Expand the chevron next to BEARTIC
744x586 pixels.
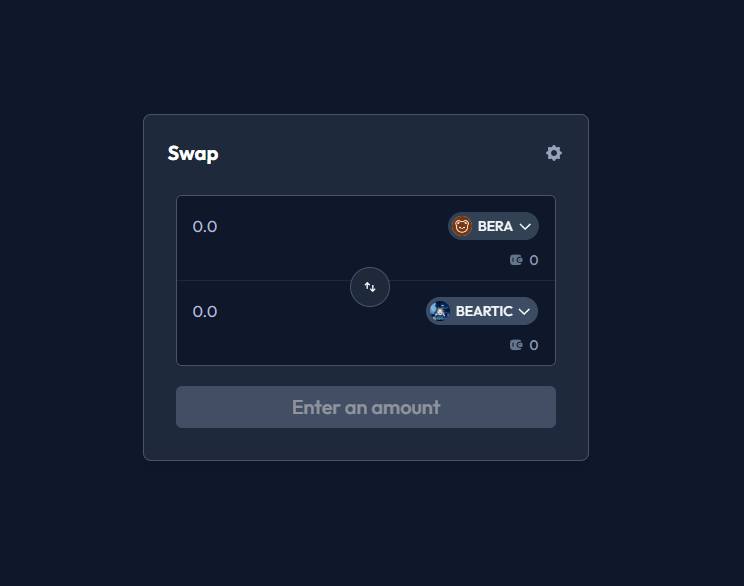pos(524,312)
